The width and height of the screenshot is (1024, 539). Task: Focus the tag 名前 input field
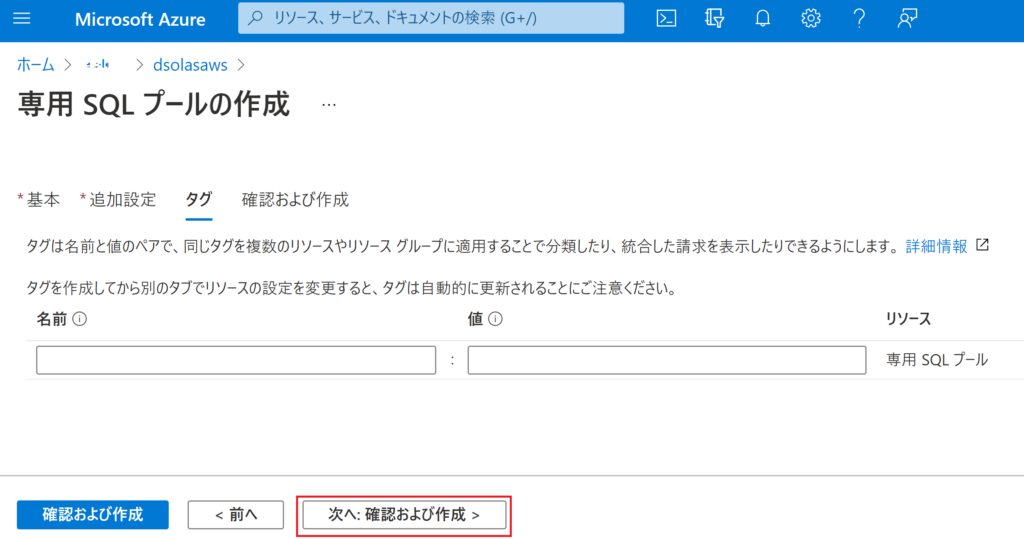pyautogui.click(x=236, y=360)
